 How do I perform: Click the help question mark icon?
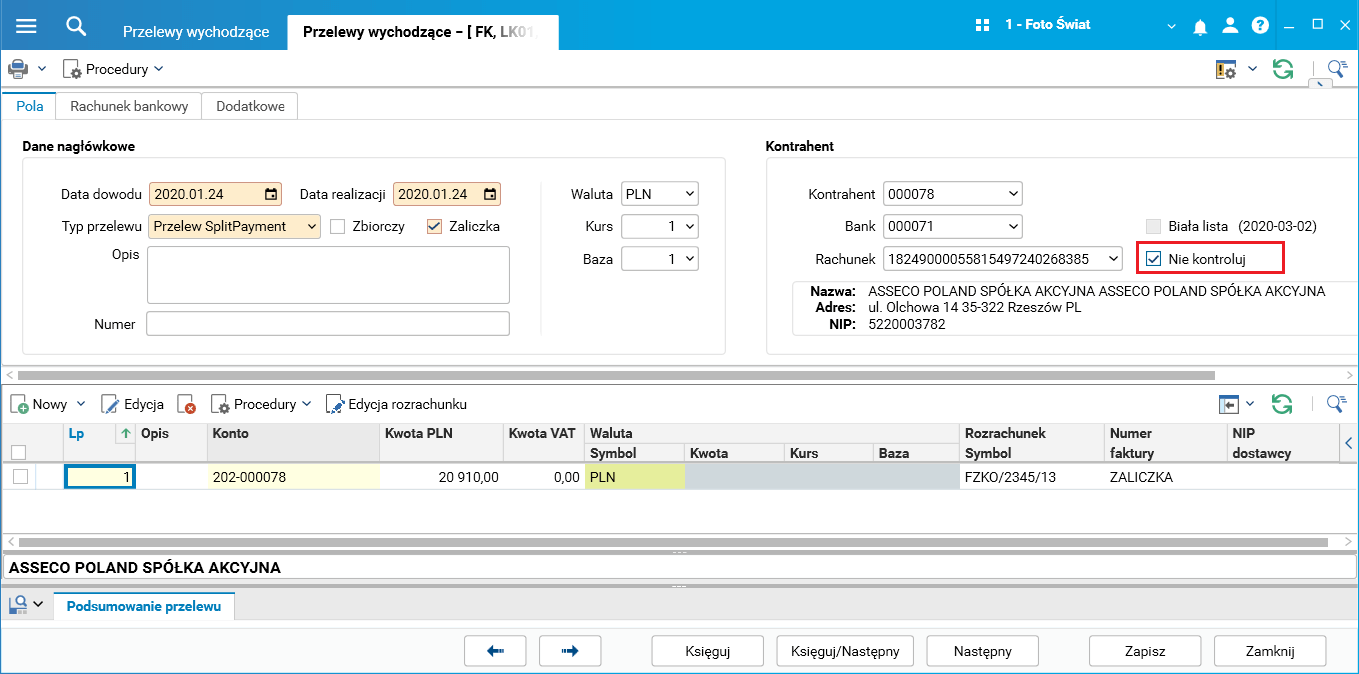pyautogui.click(x=1260, y=27)
